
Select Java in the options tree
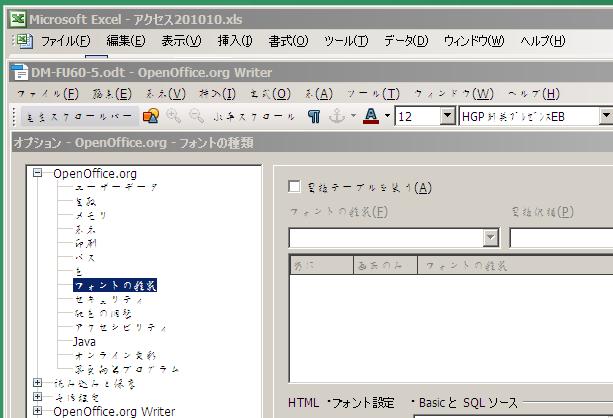84,341
